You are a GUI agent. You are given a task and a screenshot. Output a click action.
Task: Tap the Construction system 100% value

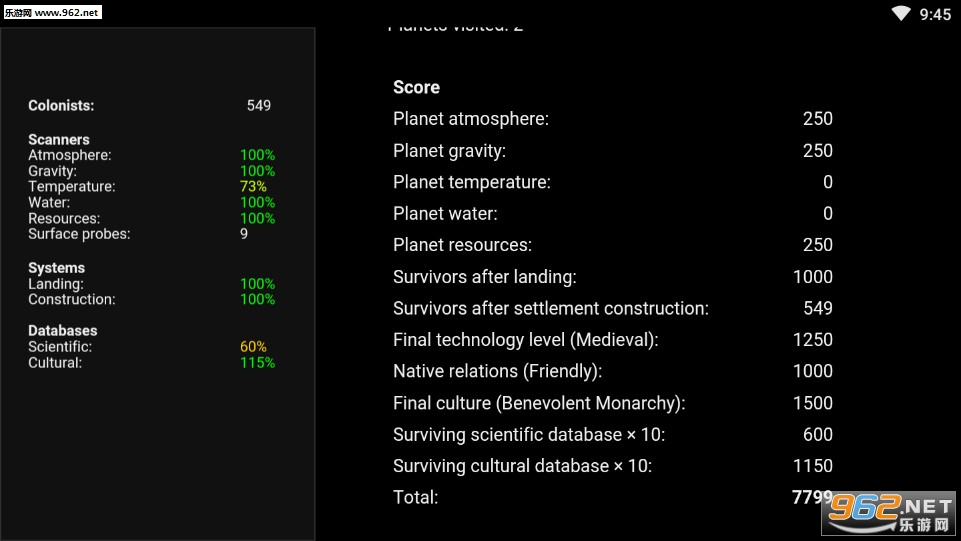tap(257, 299)
